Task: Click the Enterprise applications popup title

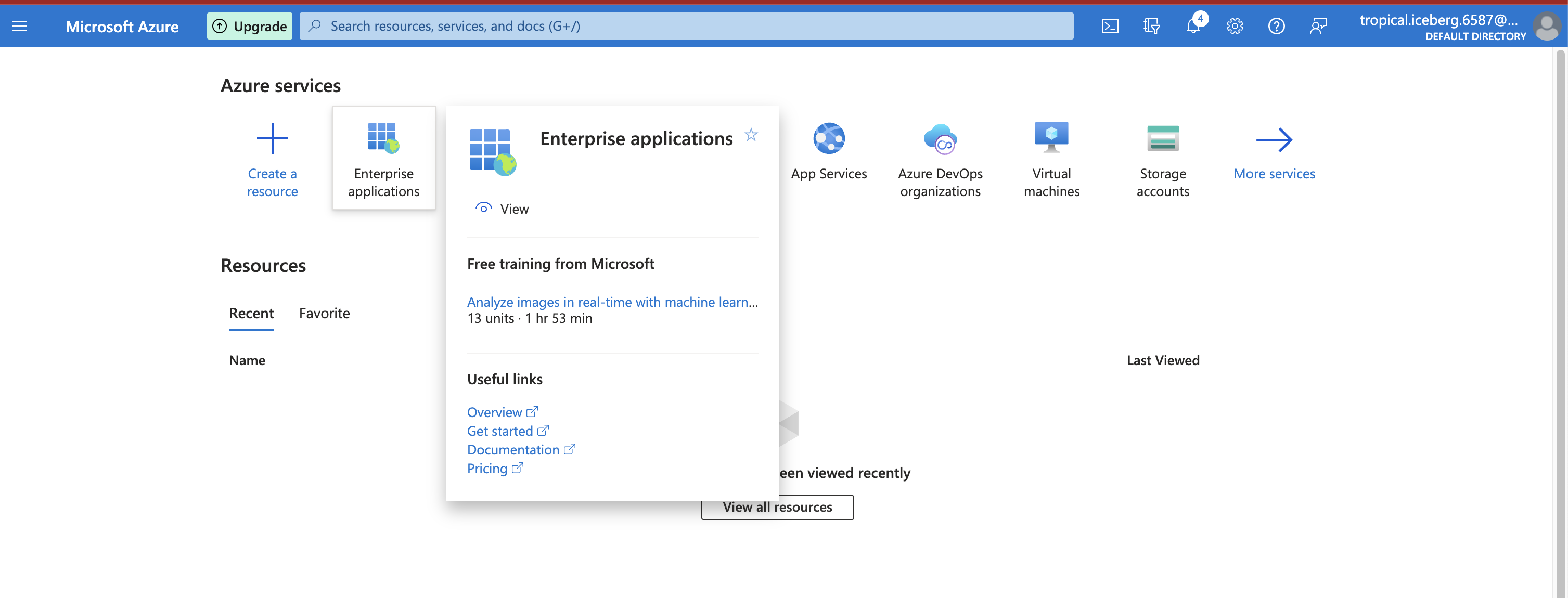Action: click(x=636, y=139)
